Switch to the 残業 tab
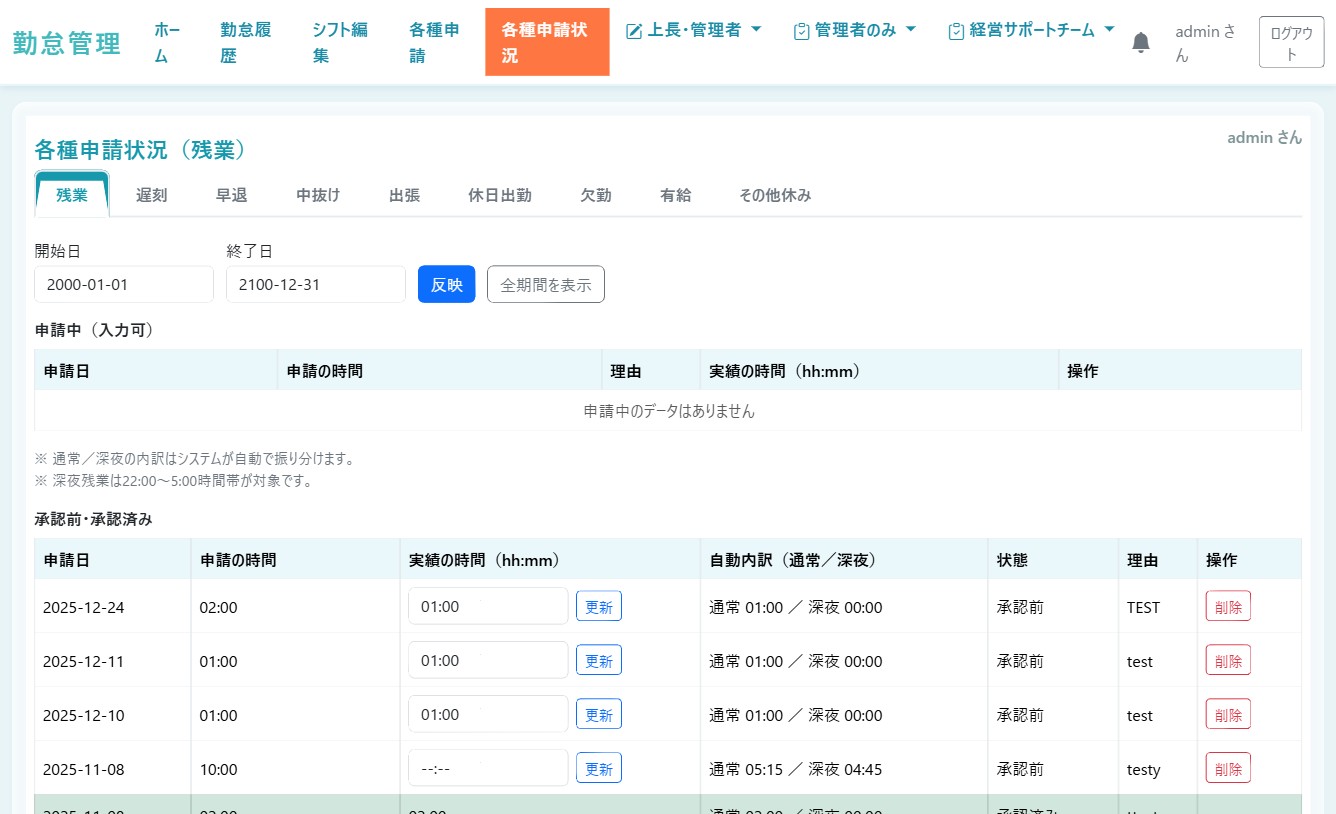1336x814 pixels. 72,195
